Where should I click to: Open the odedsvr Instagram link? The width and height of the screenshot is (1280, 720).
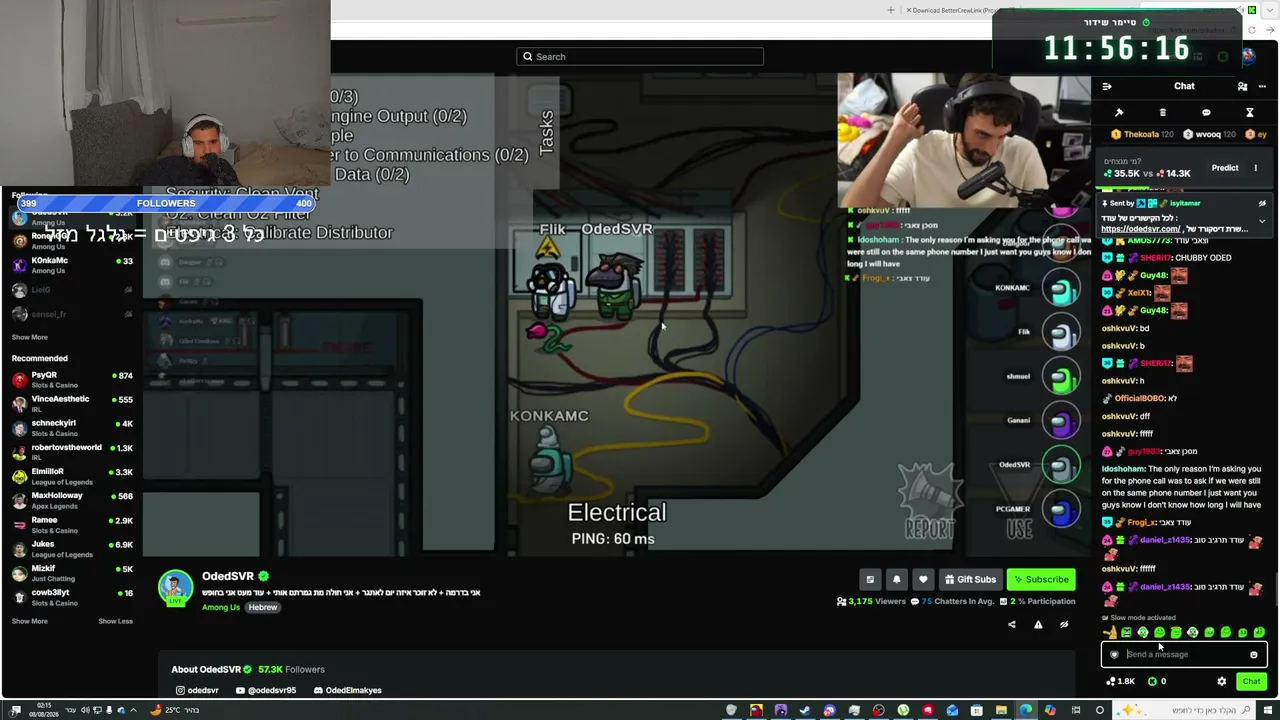[197, 690]
